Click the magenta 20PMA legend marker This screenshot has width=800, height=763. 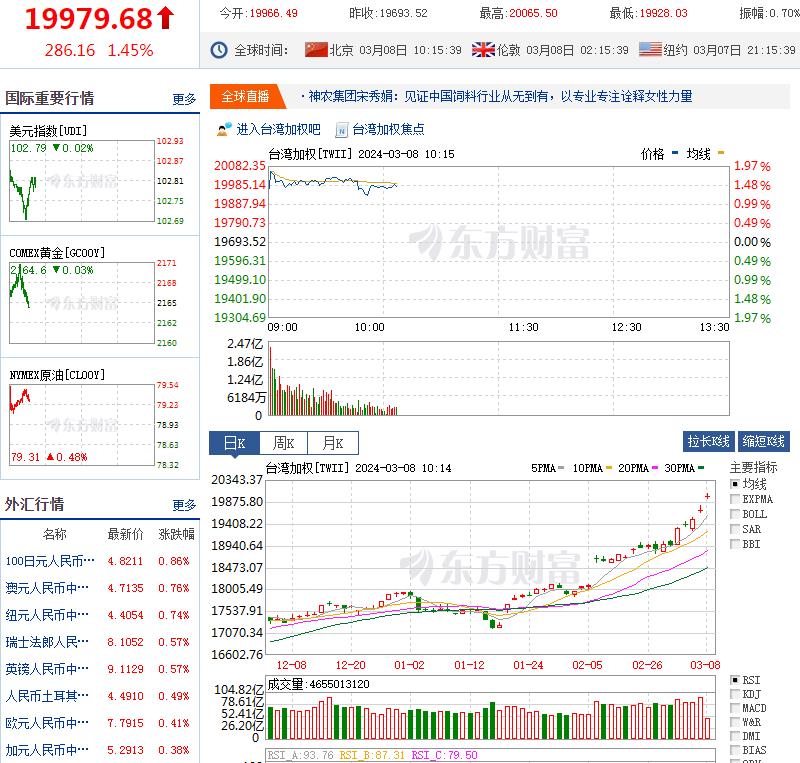(x=655, y=467)
